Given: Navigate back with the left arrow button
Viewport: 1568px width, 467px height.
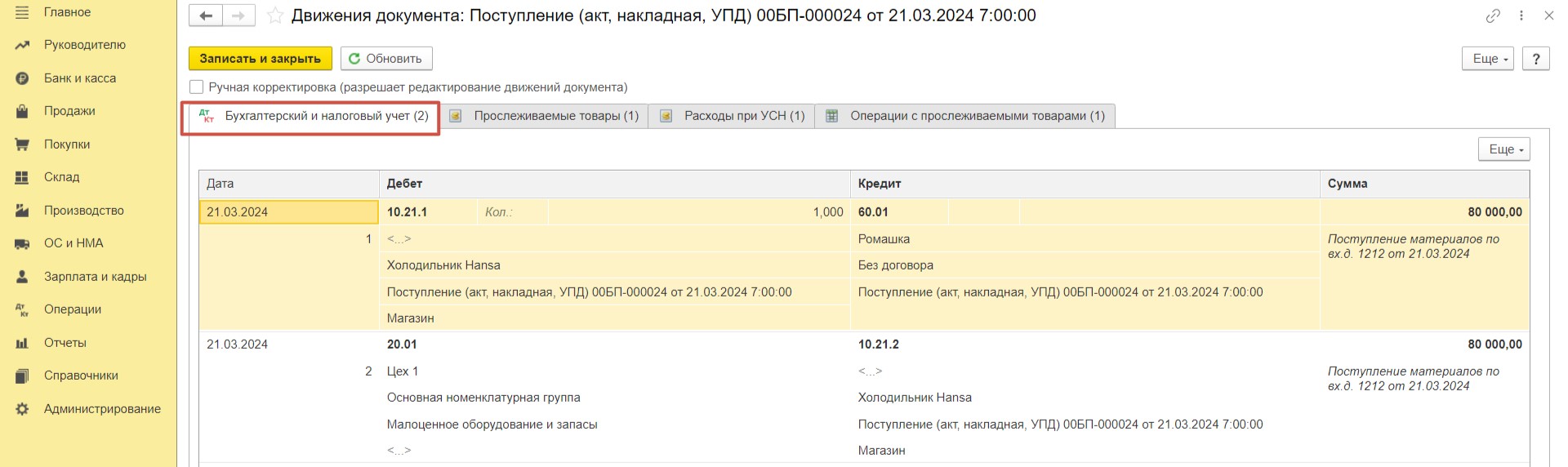Looking at the screenshot, I should pyautogui.click(x=206, y=16).
